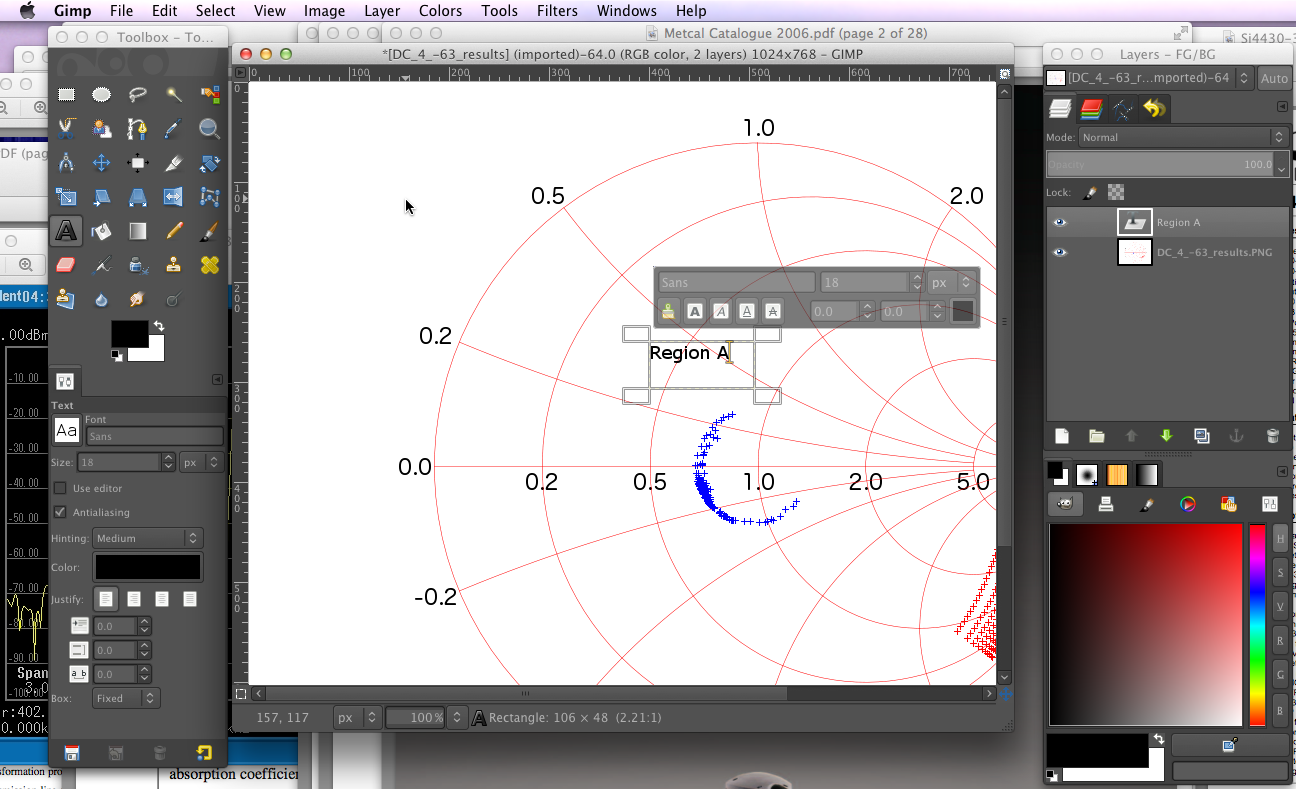The image size is (1296, 789).
Task: Open the Hinting Medium dropdown
Action: point(147,538)
